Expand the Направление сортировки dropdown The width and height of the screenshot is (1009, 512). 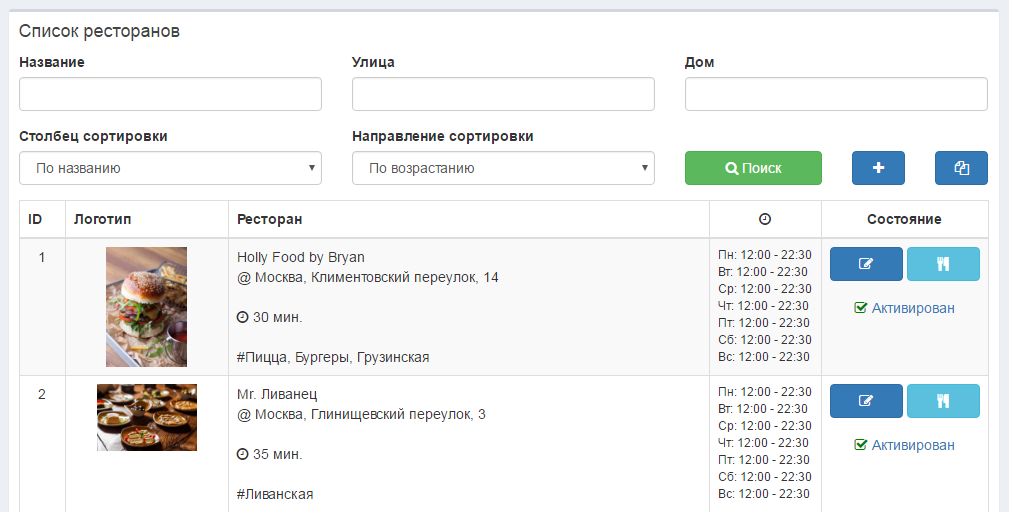(x=503, y=168)
